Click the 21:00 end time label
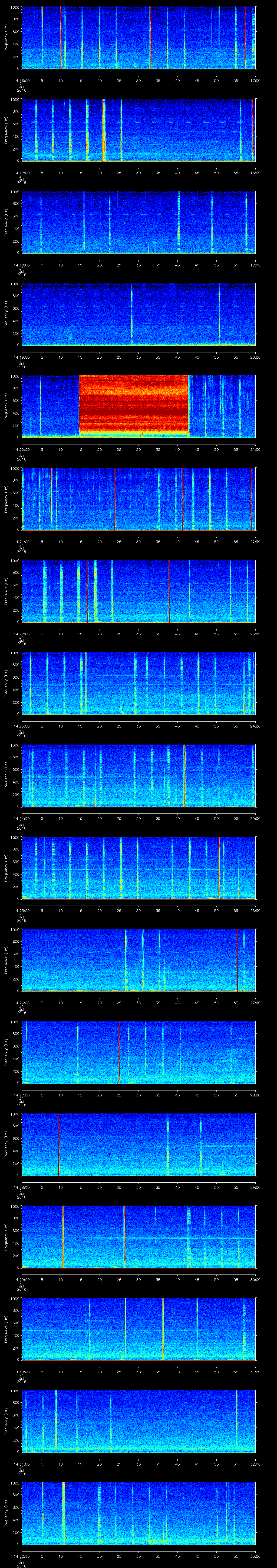The image size is (277, 1568). [x=255, y=449]
